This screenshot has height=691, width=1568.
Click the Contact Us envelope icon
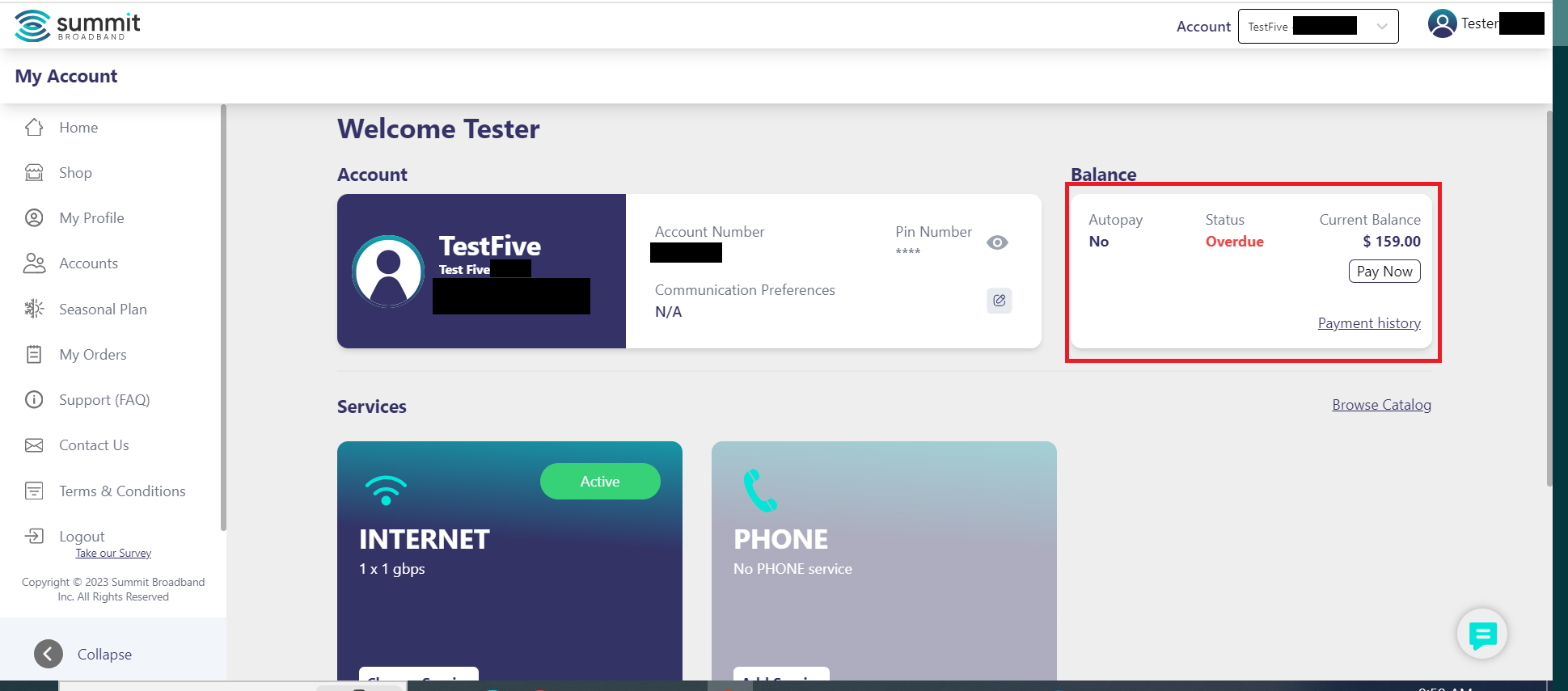point(34,445)
